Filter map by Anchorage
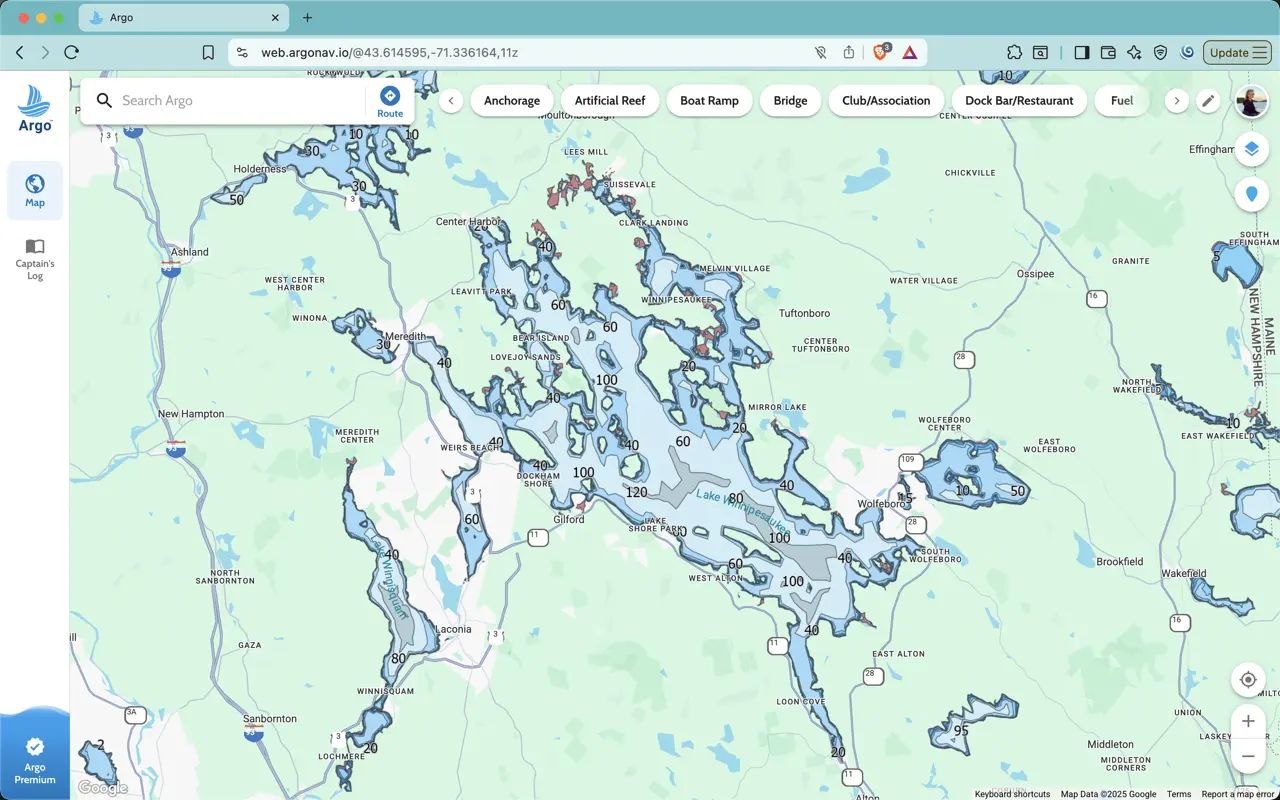1280x800 pixels. [512, 101]
